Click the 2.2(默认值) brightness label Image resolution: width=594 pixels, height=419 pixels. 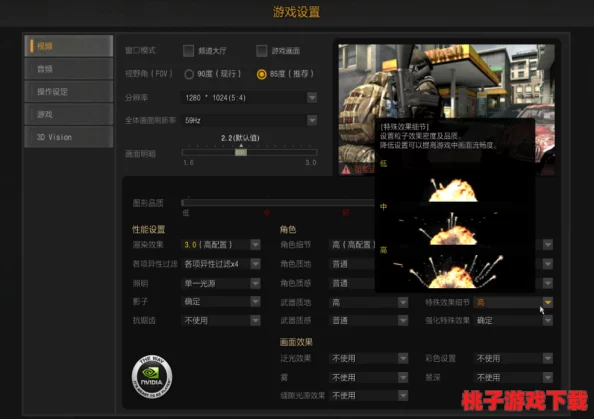(x=240, y=138)
